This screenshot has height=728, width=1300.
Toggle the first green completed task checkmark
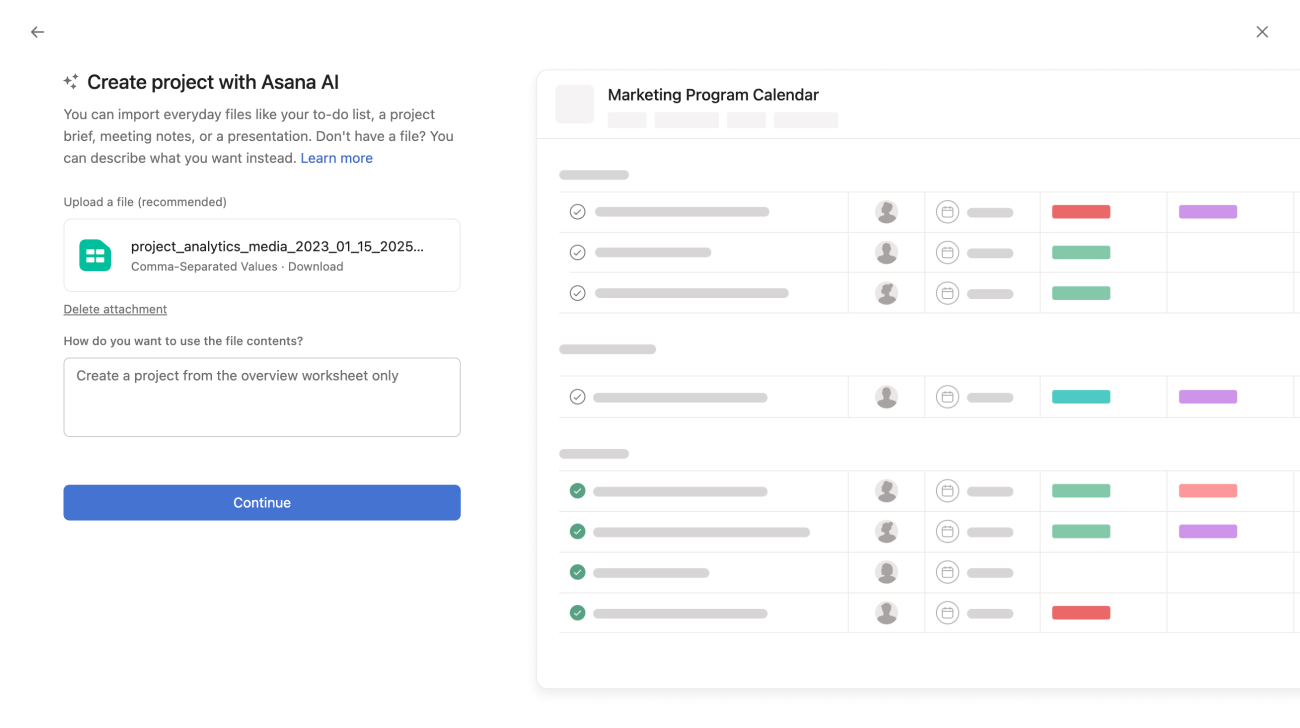[577, 491]
